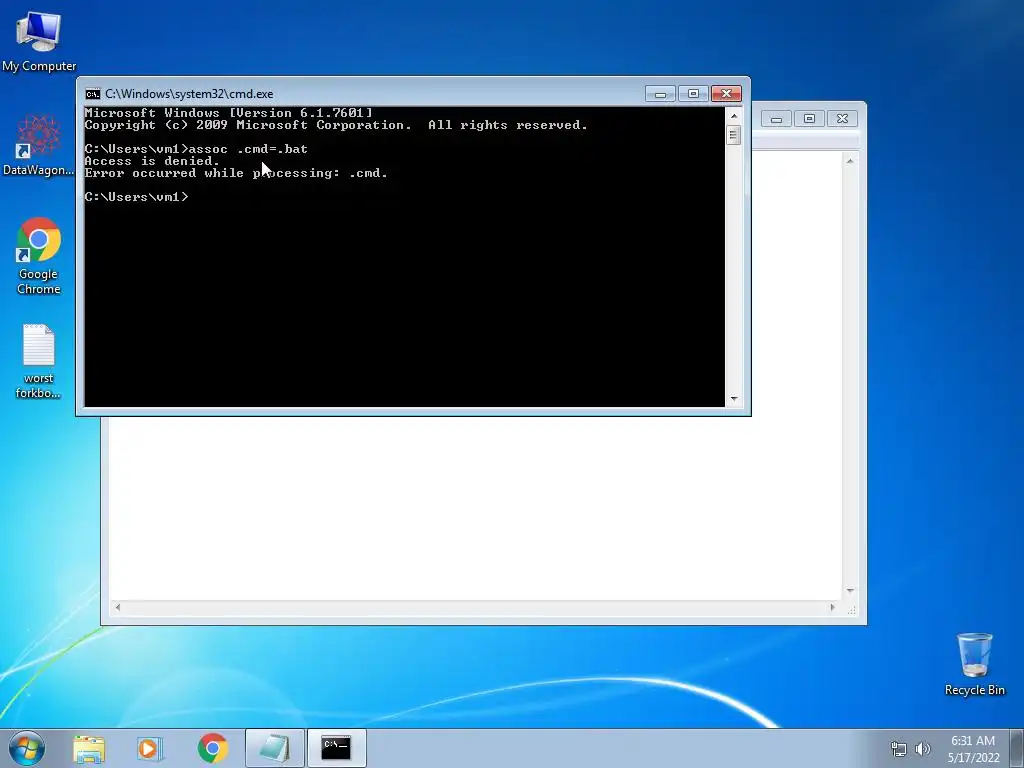This screenshot has width=1024, height=768.
Task: Click the cmd.exe window title text
Action: [189, 94]
